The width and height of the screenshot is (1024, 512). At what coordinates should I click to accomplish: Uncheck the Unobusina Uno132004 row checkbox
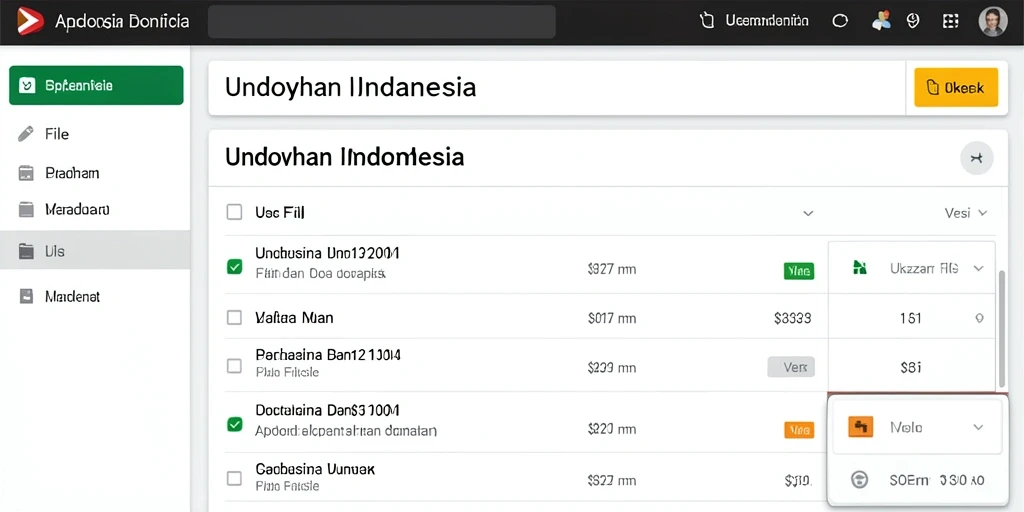[234, 266]
